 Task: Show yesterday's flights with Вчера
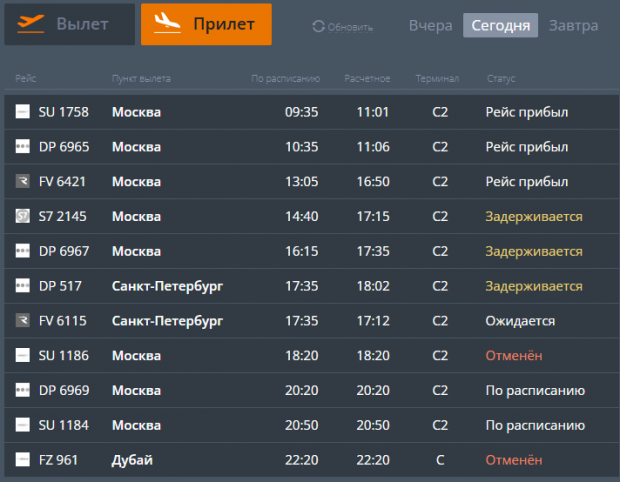pos(430,25)
